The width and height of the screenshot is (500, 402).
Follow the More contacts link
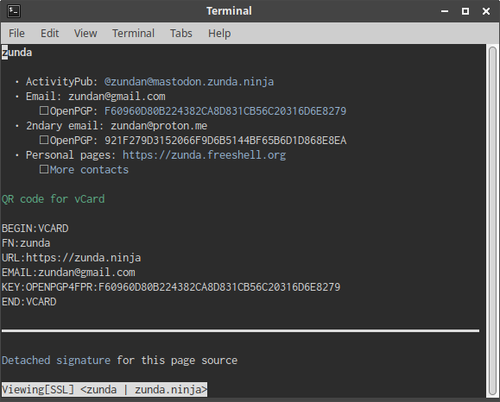point(89,170)
